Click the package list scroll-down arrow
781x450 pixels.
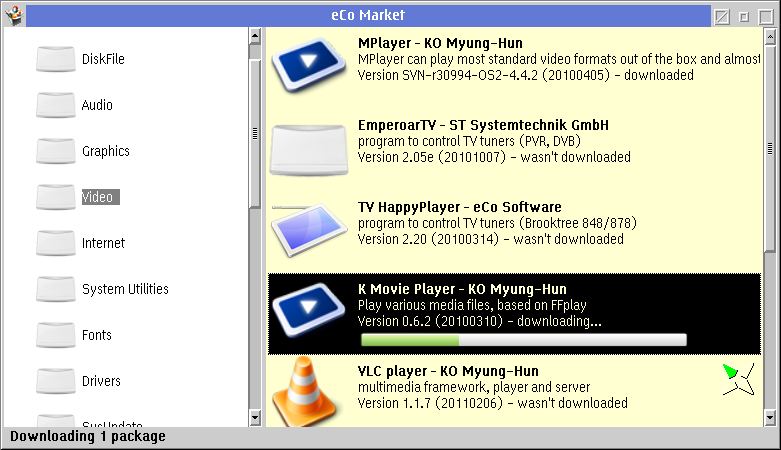[x=770, y=418]
